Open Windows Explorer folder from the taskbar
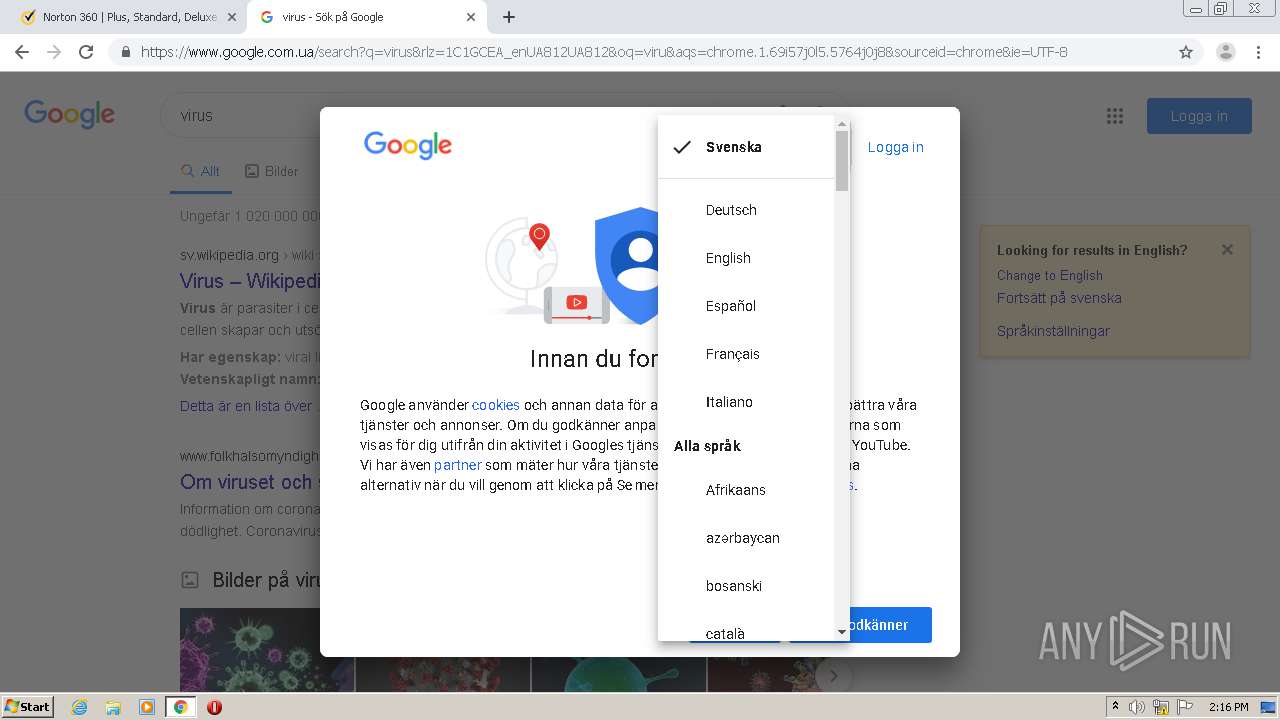 pyautogui.click(x=113, y=707)
